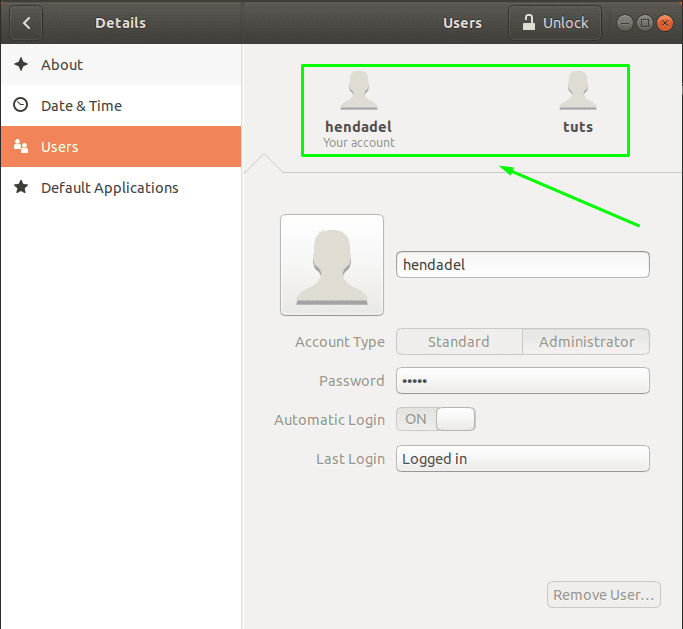Go back with the header arrow button
This screenshot has width=683, height=629.
point(26,23)
